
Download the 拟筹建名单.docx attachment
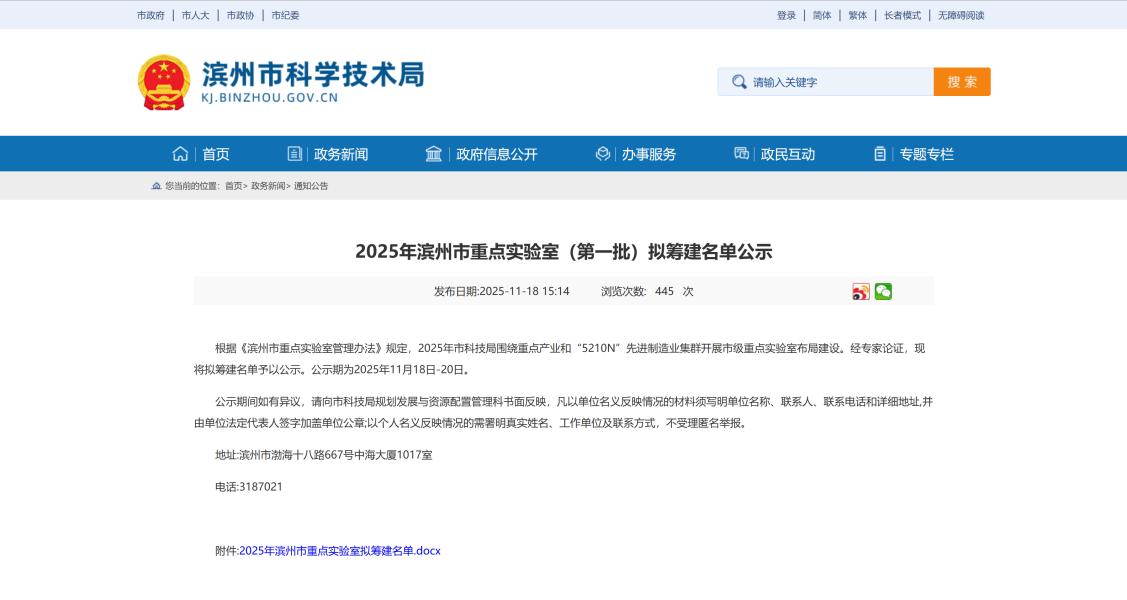(x=339, y=551)
